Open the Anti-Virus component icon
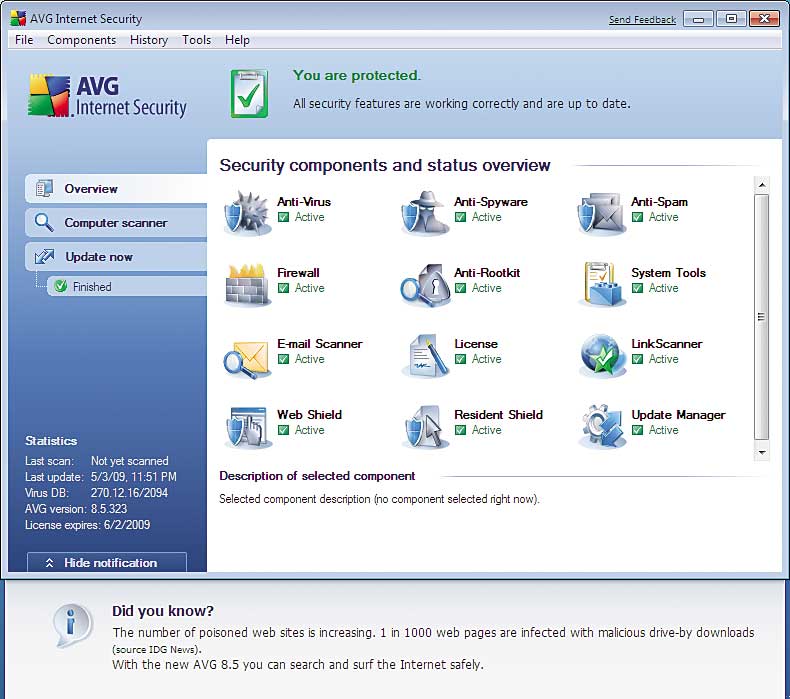This screenshot has width=790, height=699. 247,214
